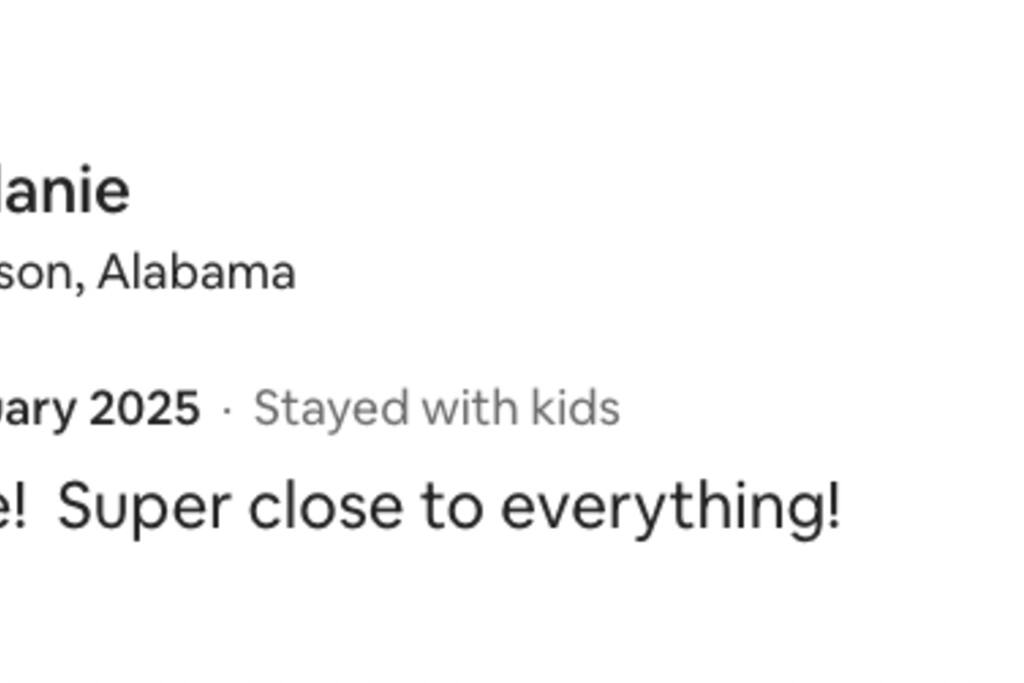Screen dimensions: 1024x683
Task: Click the review sentence "Super close to everything!"
Action: point(449,508)
